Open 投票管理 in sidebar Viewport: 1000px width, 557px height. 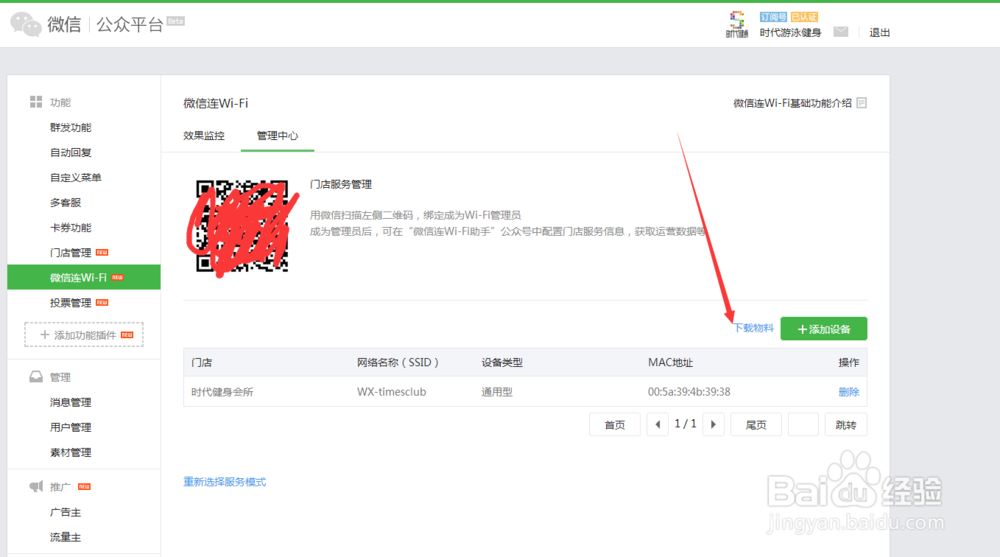point(70,302)
